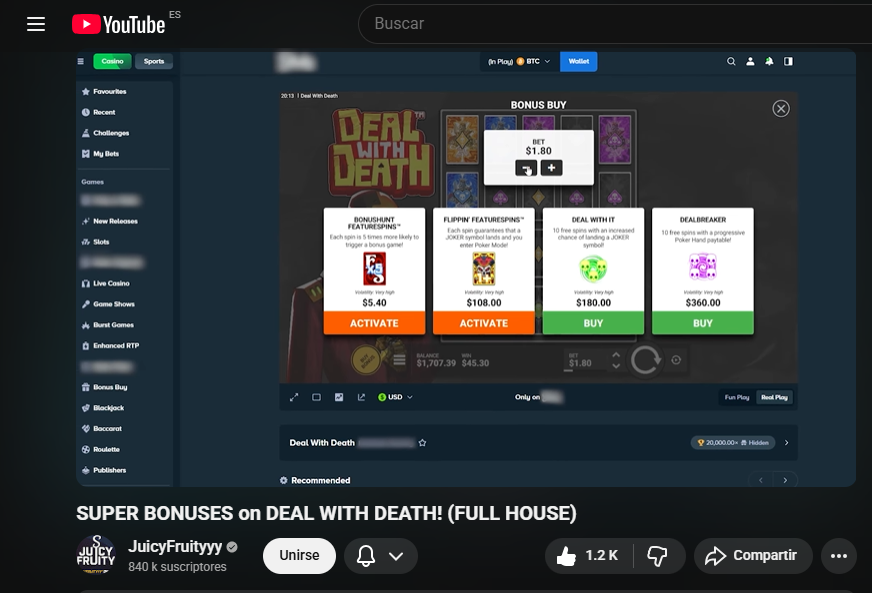Go to the YouTube home logo
The width and height of the screenshot is (872, 593).
118,24
